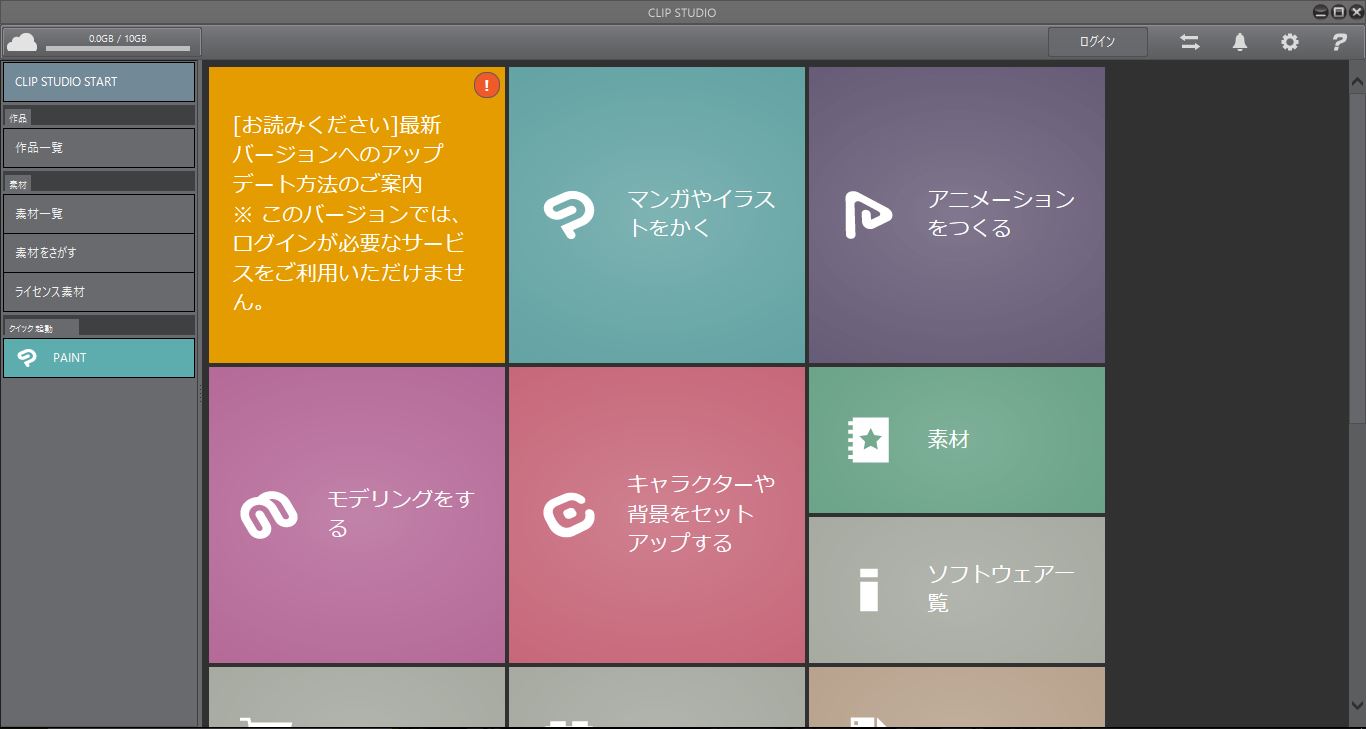Select CLIP STUDIO START in the sidebar
Viewport: 1366px width, 729px height.
[x=99, y=82]
